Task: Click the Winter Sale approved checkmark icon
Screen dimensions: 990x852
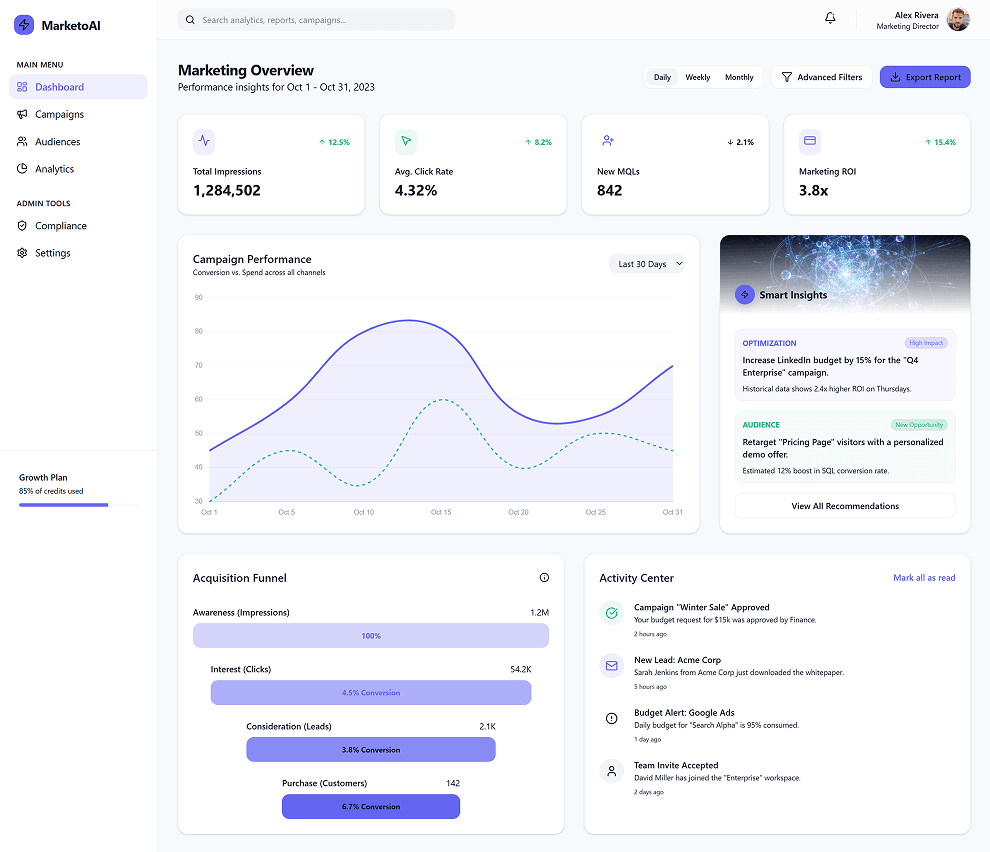Action: pyautogui.click(x=611, y=613)
